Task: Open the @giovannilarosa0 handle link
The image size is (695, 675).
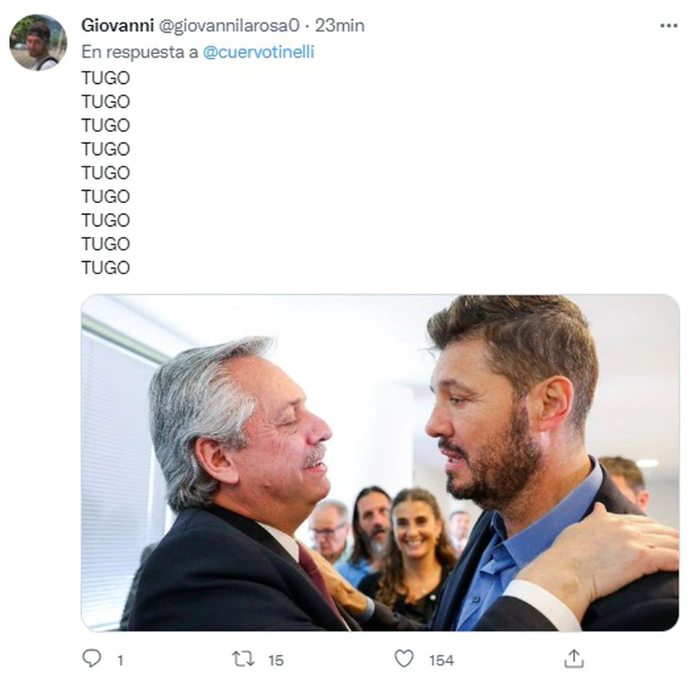Action: 229,26
